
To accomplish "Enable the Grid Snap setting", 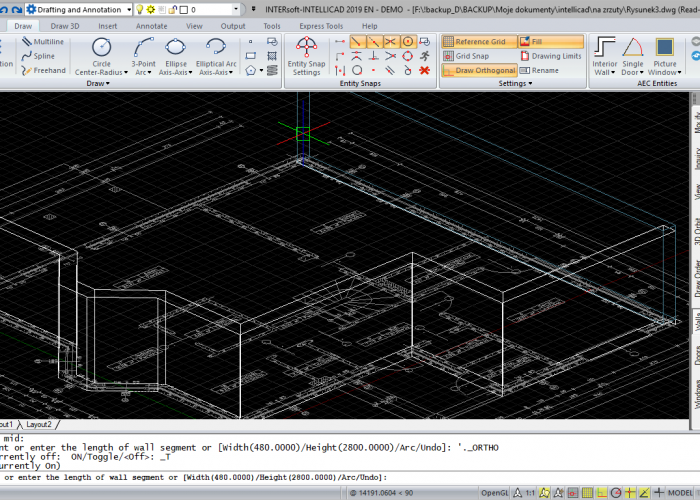I will point(466,56).
